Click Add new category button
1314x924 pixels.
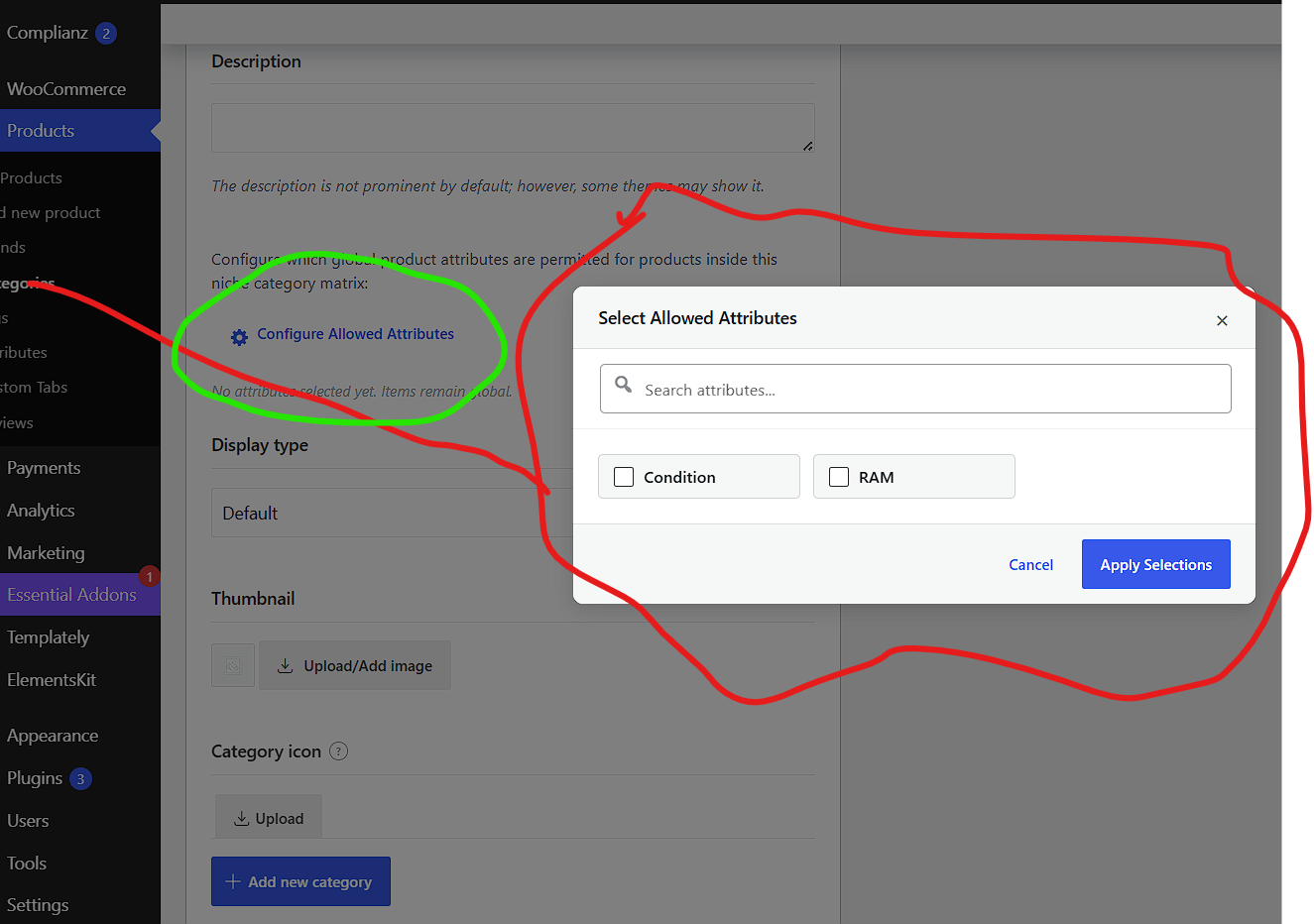300,881
